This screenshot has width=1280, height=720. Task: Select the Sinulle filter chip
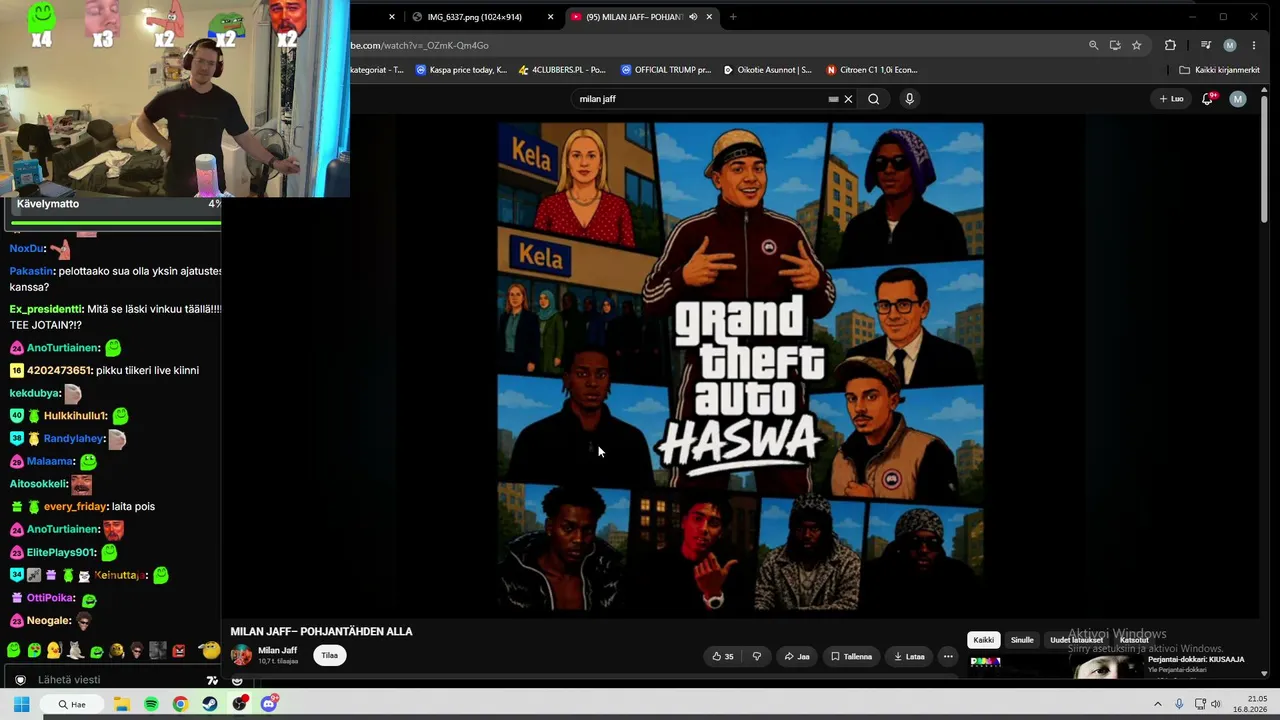1022,640
